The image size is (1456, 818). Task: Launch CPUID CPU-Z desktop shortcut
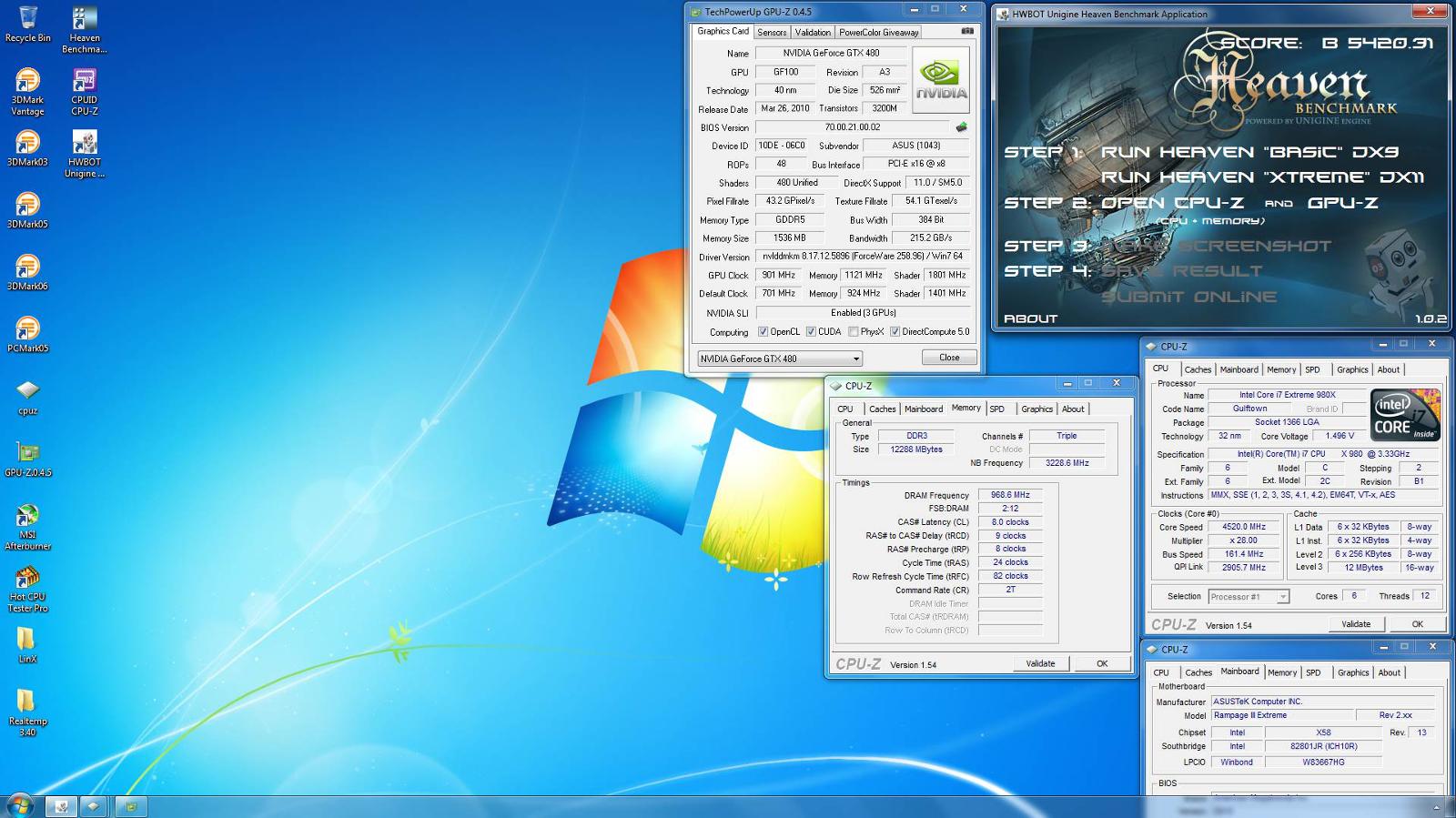84,92
